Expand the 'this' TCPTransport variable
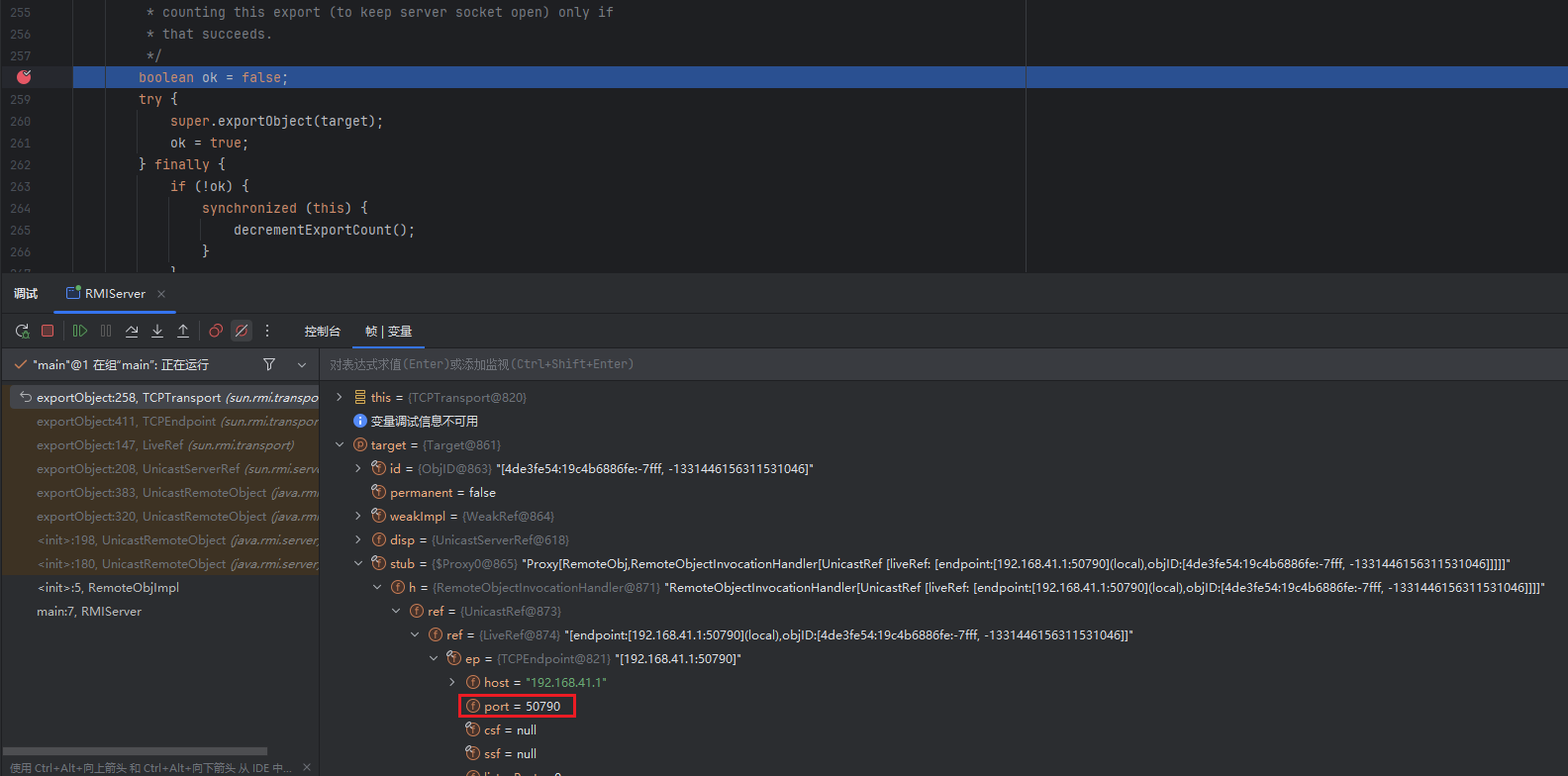The image size is (1568, 776). pyautogui.click(x=340, y=397)
